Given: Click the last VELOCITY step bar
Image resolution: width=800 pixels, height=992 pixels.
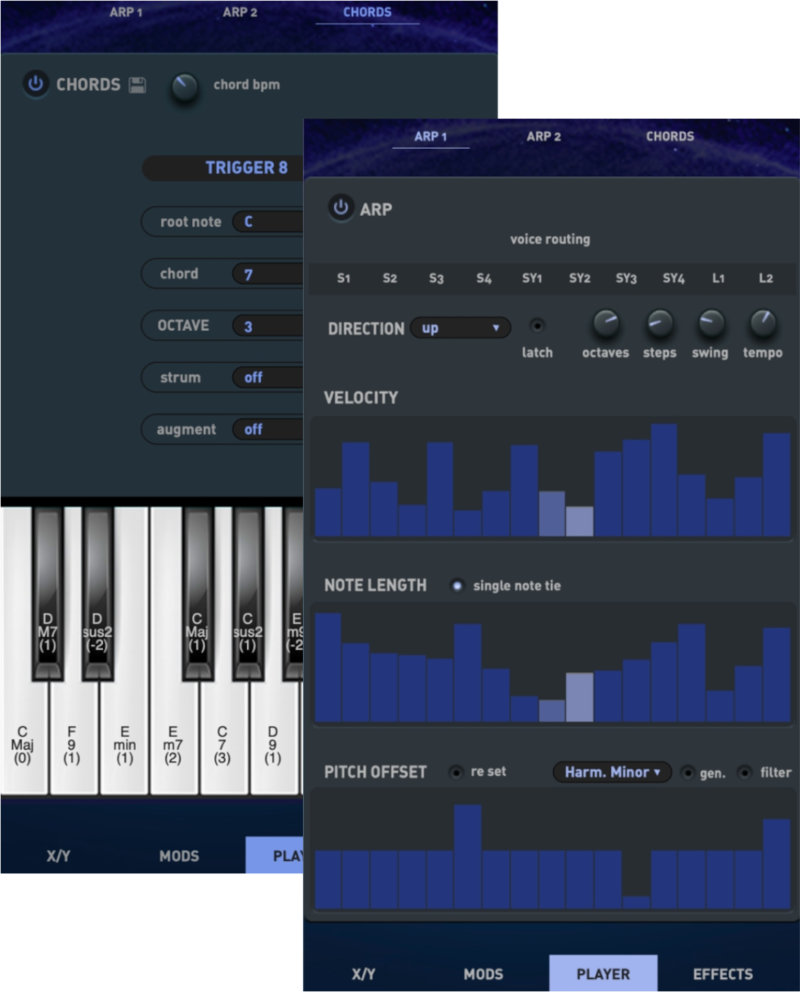Looking at the screenshot, I should click(777, 485).
